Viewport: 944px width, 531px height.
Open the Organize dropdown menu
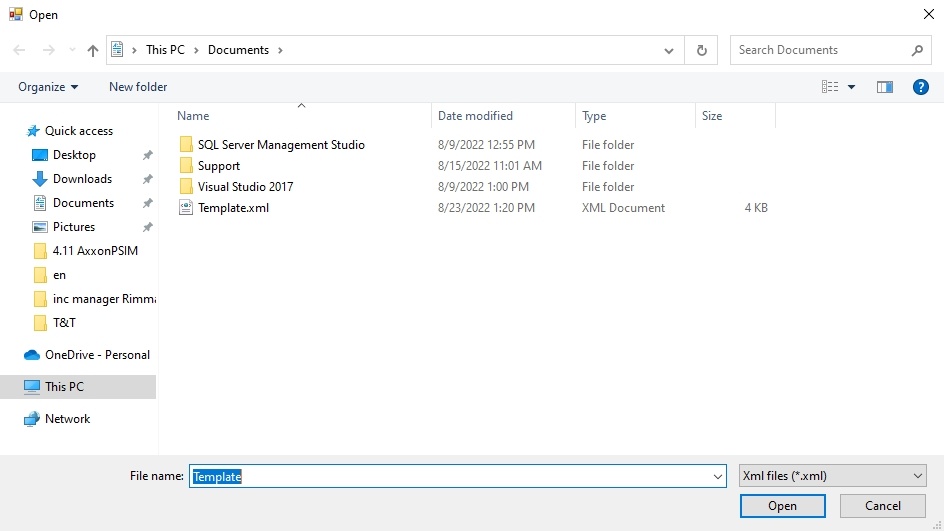click(x=48, y=87)
